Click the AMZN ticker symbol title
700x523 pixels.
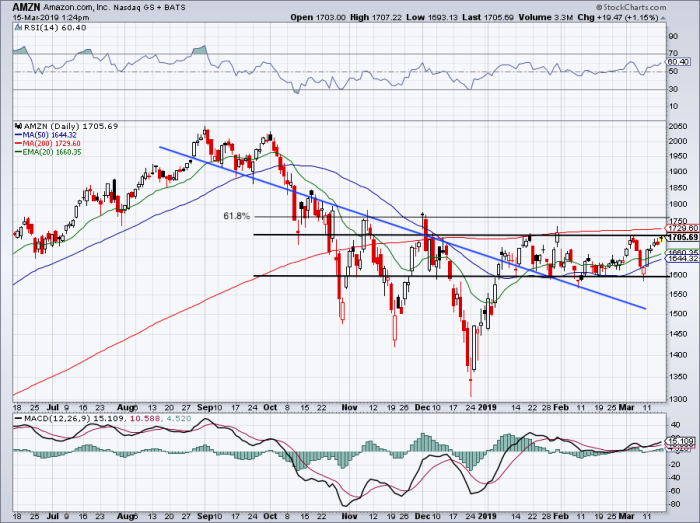[27, 8]
